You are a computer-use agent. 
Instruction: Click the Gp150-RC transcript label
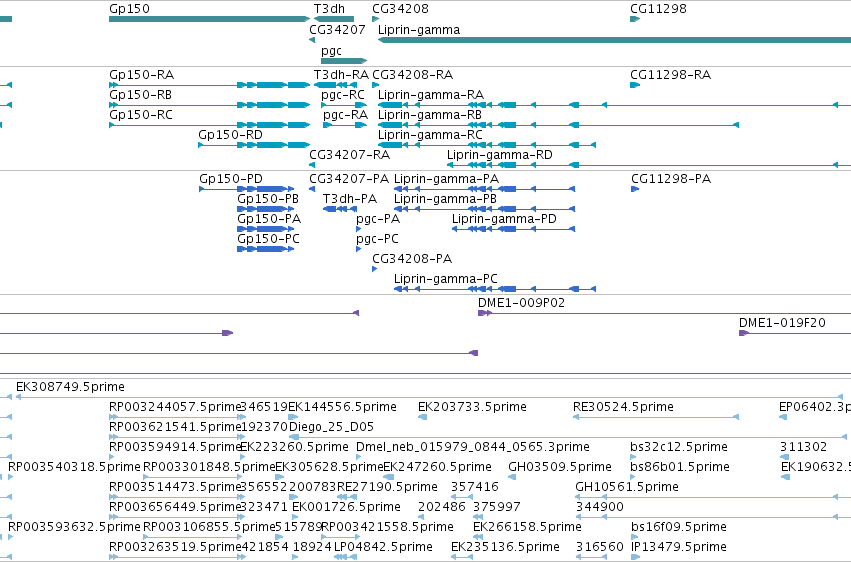point(141,115)
